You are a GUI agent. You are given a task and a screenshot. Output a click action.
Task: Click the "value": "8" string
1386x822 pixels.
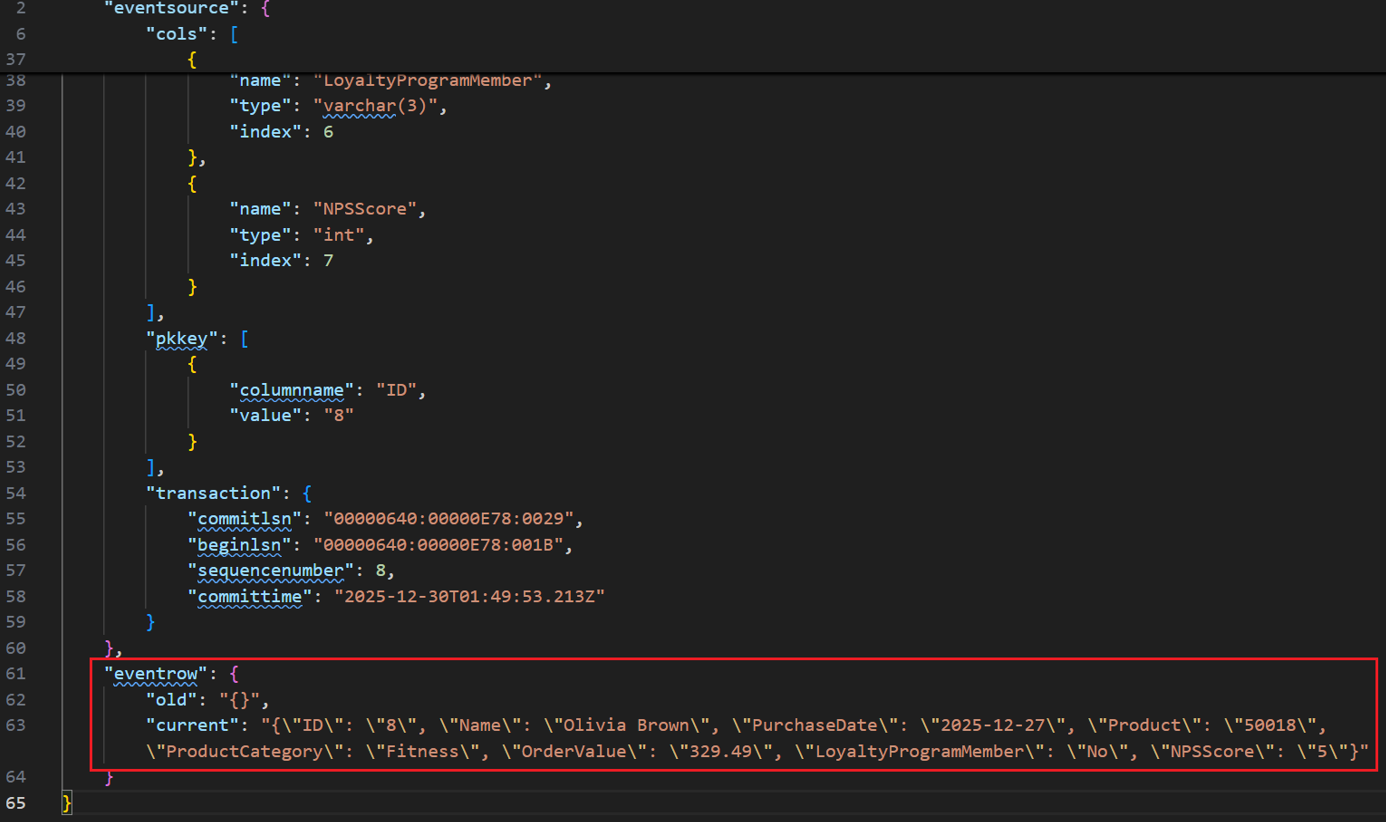pyautogui.click(x=292, y=415)
